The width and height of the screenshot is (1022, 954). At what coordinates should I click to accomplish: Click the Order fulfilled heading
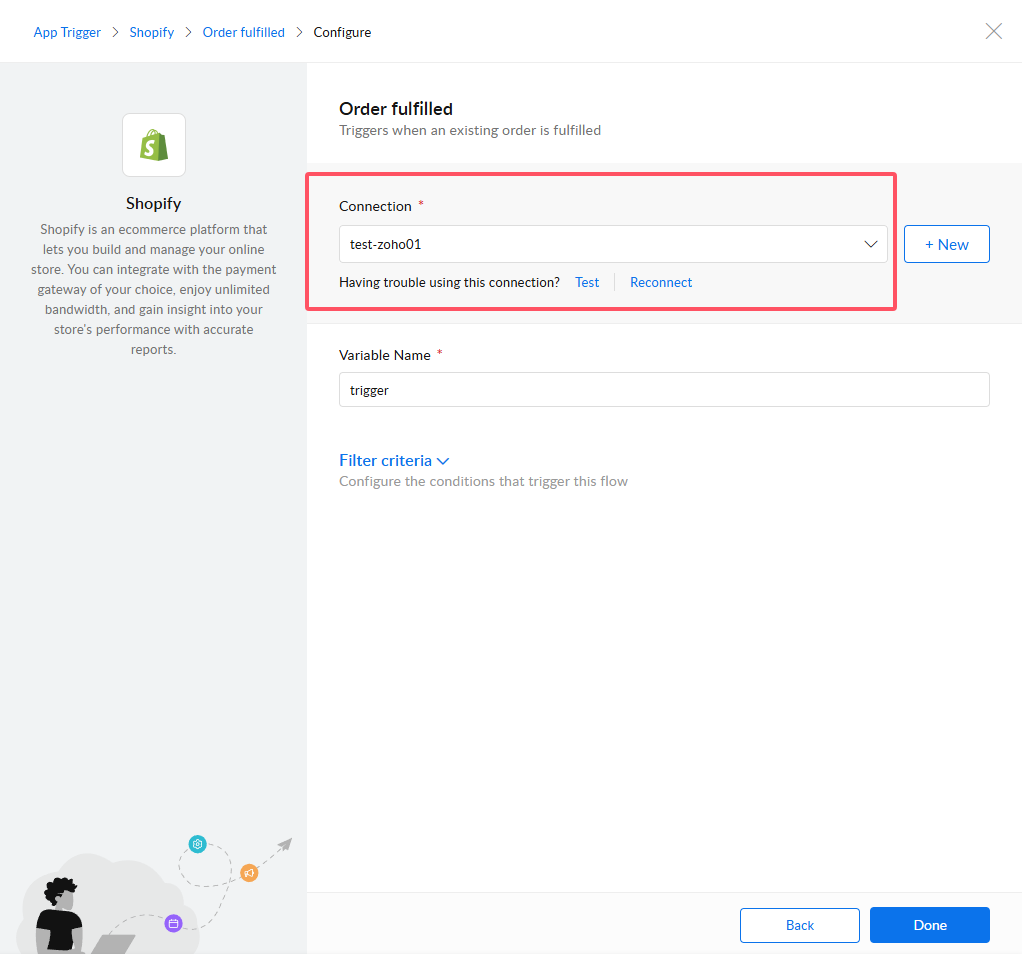[x=396, y=109]
